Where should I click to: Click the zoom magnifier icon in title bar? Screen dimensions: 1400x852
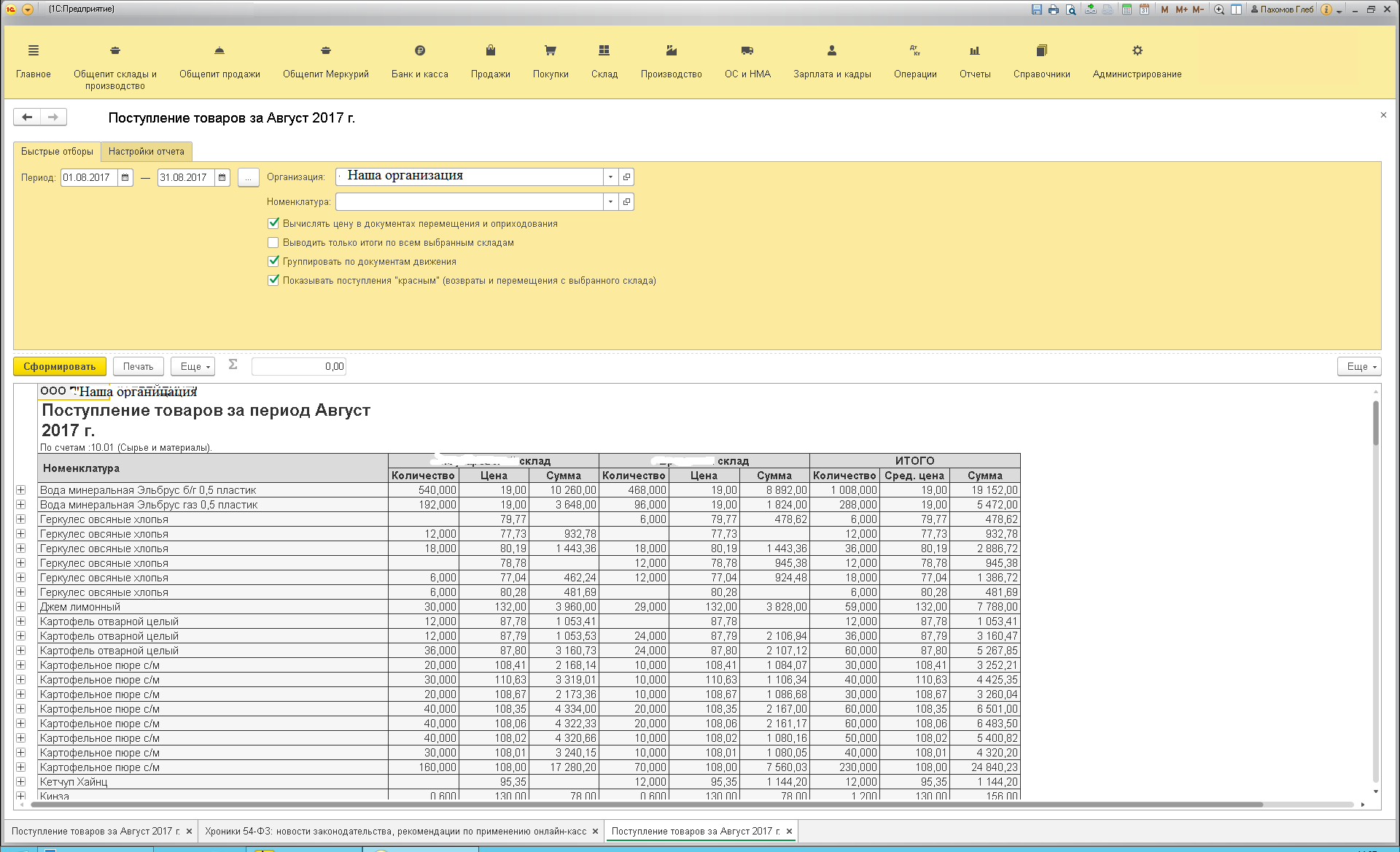click(x=1219, y=9)
